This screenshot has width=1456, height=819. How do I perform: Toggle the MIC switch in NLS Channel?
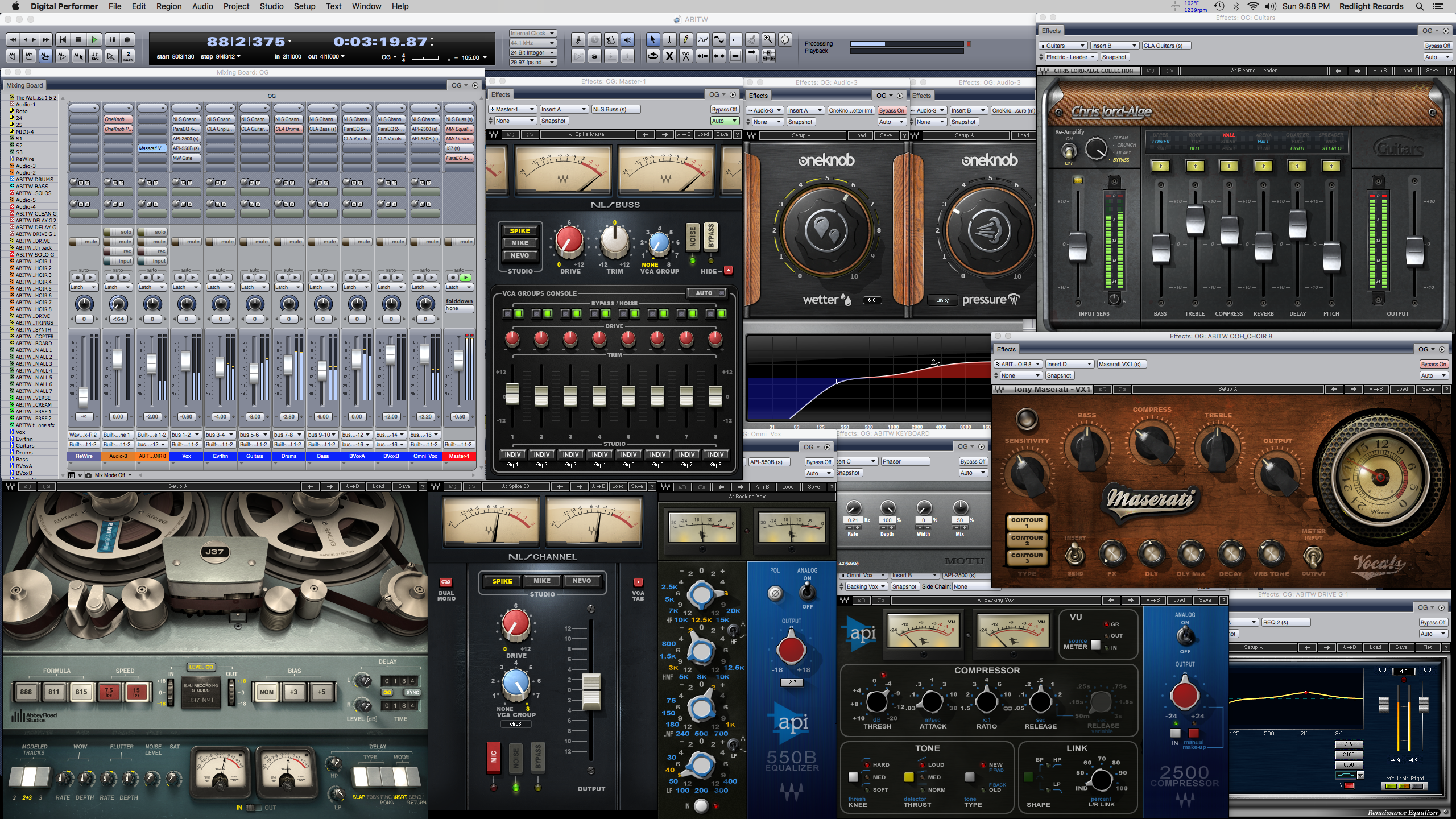(x=493, y=757)
